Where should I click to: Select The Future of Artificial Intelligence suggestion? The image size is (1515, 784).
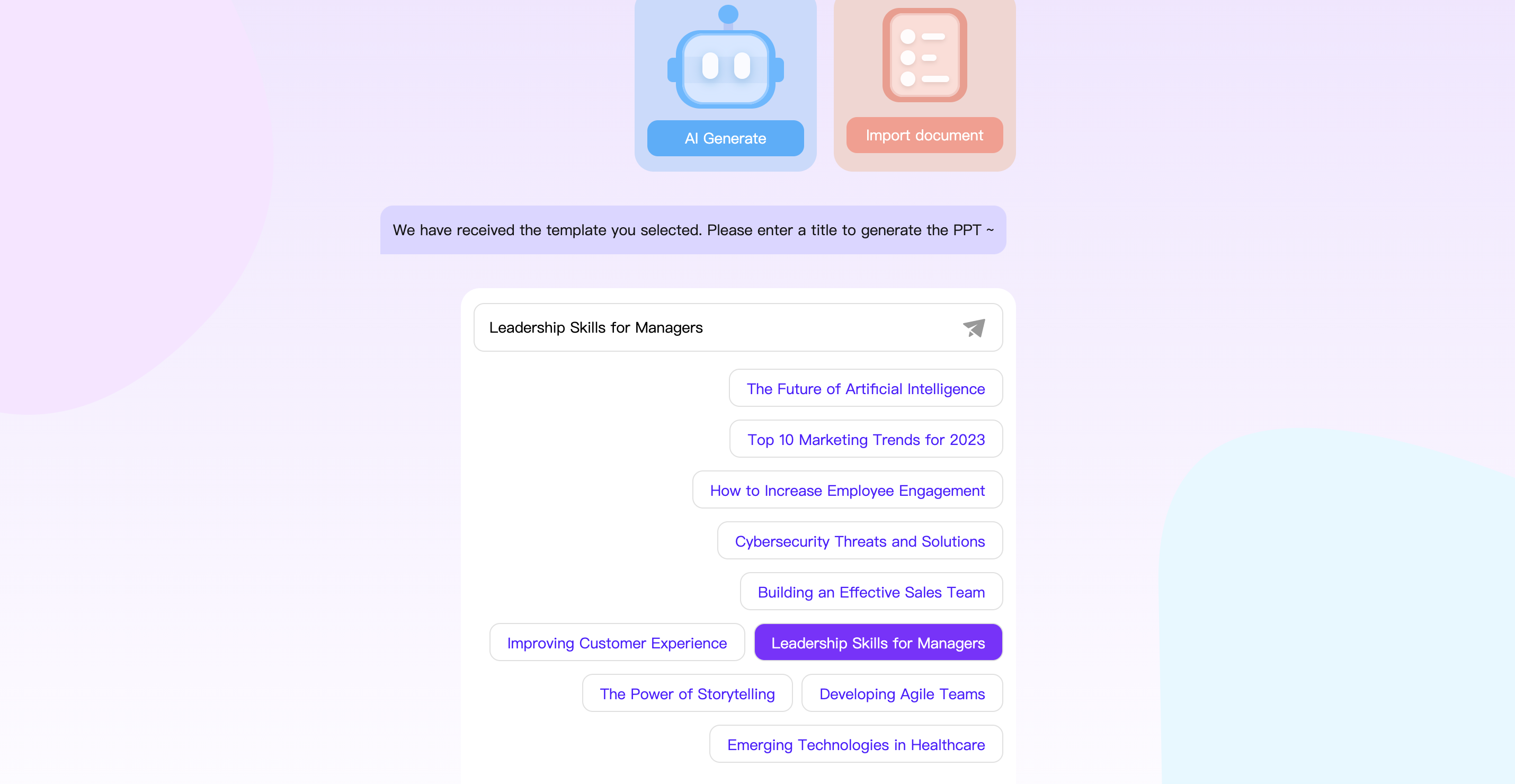[x=866, y=388]
